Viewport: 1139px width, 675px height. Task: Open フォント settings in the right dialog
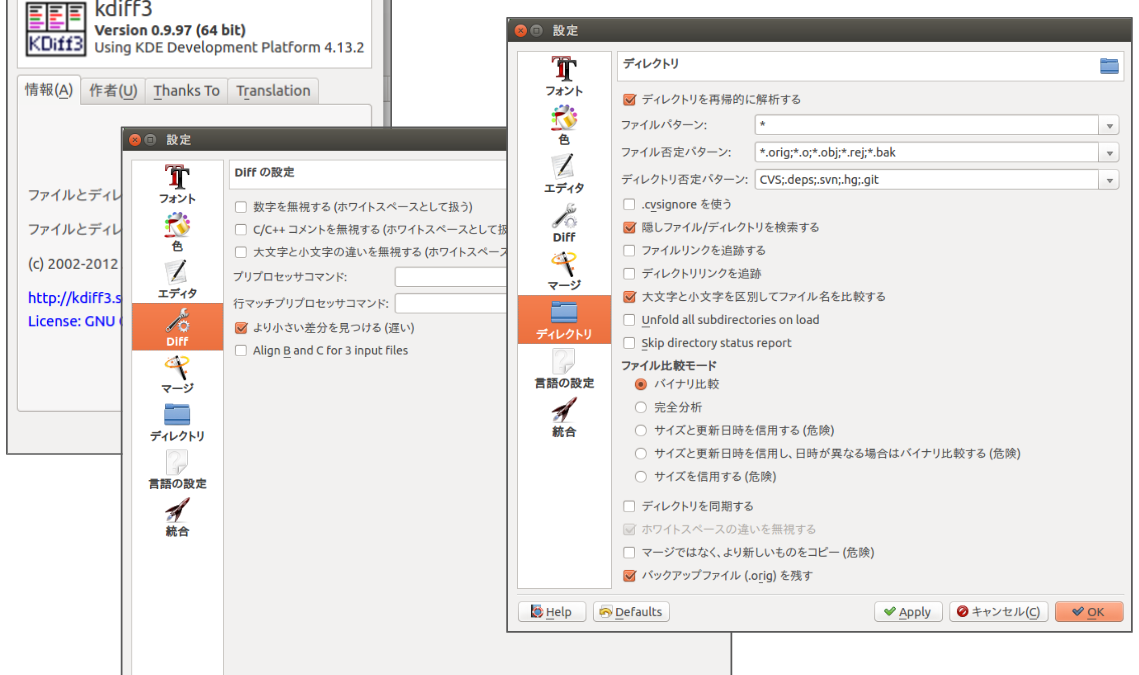pyautogui.click(x=564, y=76)
